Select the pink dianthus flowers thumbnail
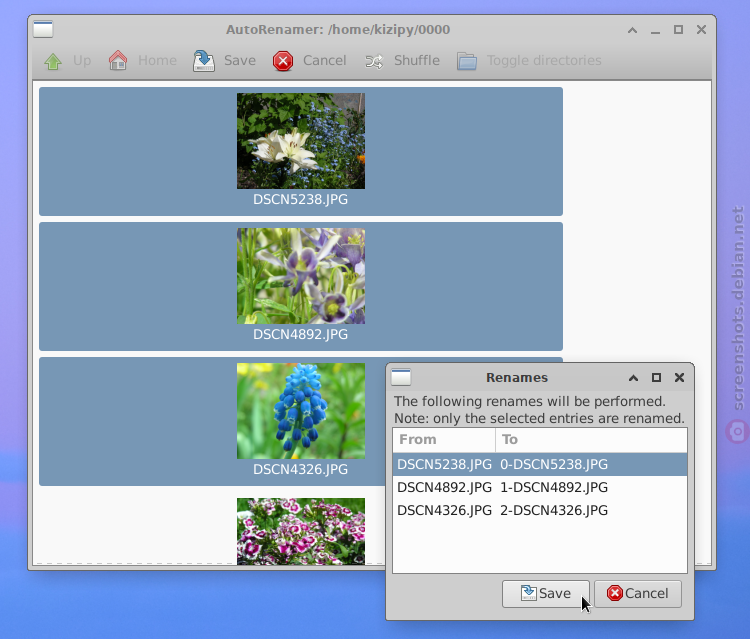This screenshot has width=750, height=639. pyautogui.click(x=301, y=531)
